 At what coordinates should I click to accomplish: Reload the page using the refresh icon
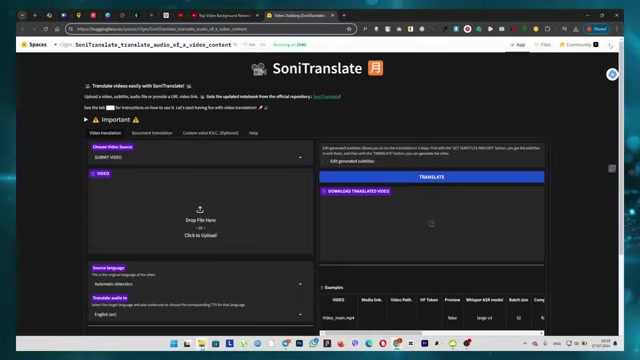[x=46, y=29]
